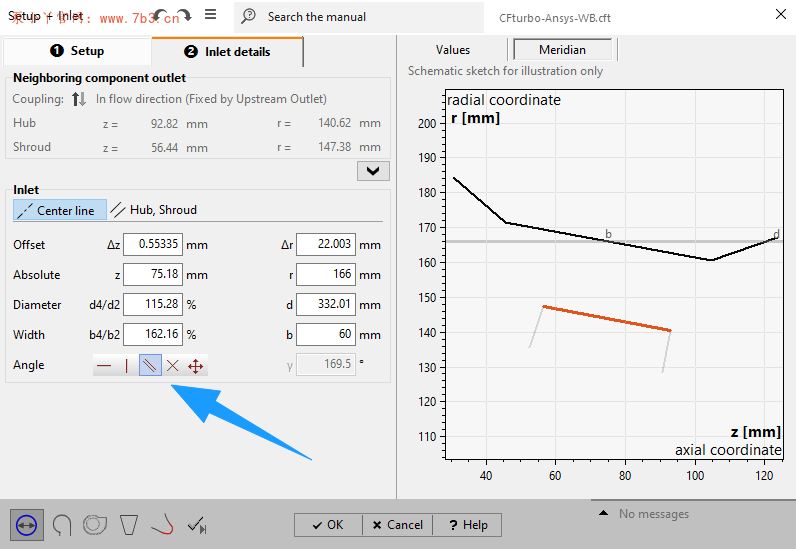Switch to the Setup tab
The width and height of the screenshot is (796, 549).
tap(77, 51)
